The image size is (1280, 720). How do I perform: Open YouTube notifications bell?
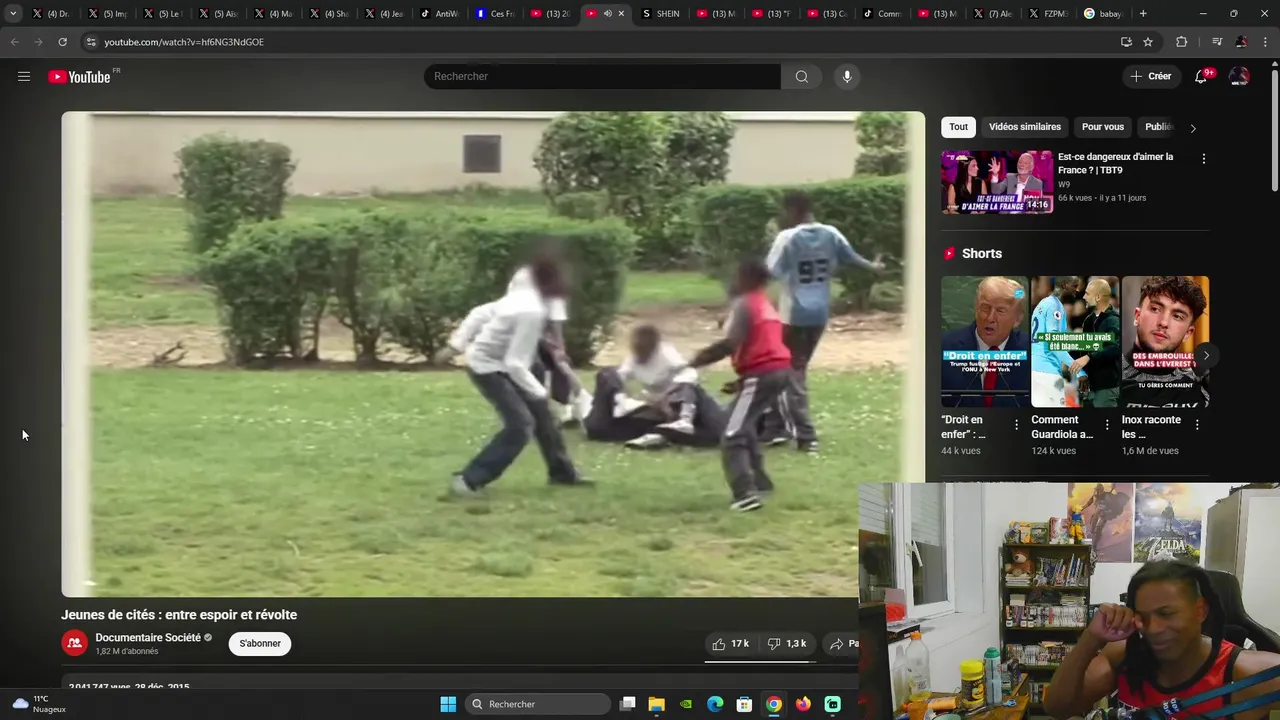[1202, 76]
